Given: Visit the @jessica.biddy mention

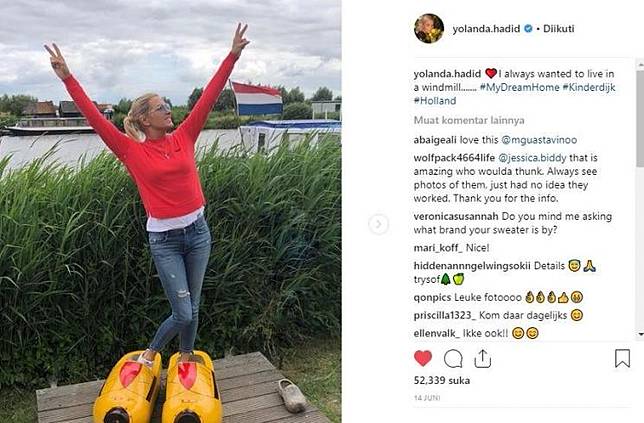Looking at the screenshot, I should click(x=532, y=158).
